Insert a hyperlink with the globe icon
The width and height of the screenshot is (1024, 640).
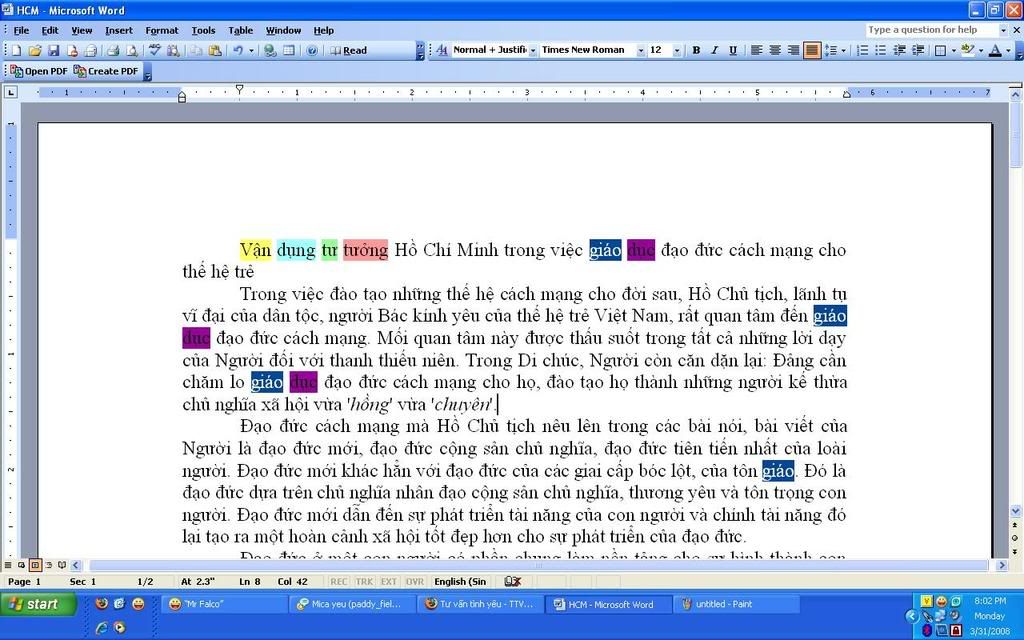[270, 50]
